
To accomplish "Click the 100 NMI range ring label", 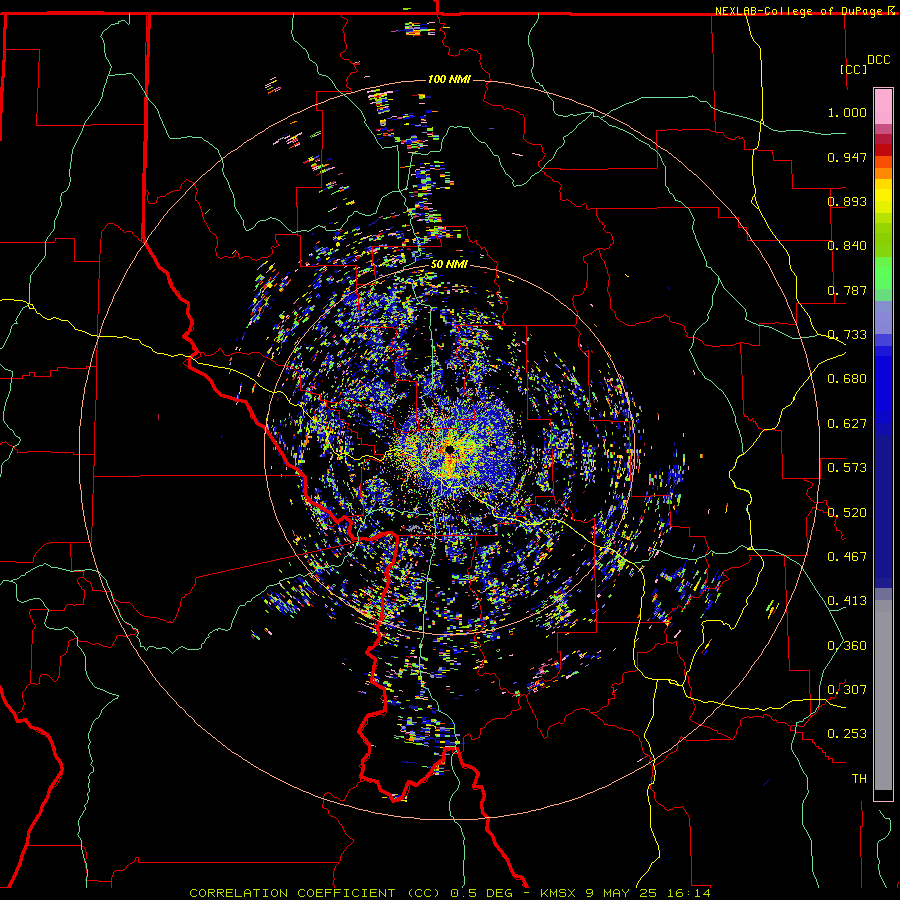I will click(x=449, y=79).
